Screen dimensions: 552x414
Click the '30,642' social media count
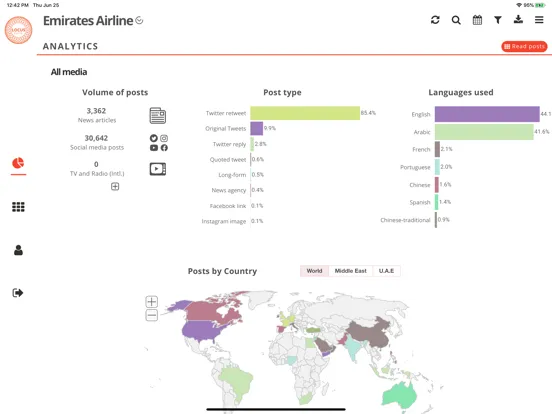96,138
